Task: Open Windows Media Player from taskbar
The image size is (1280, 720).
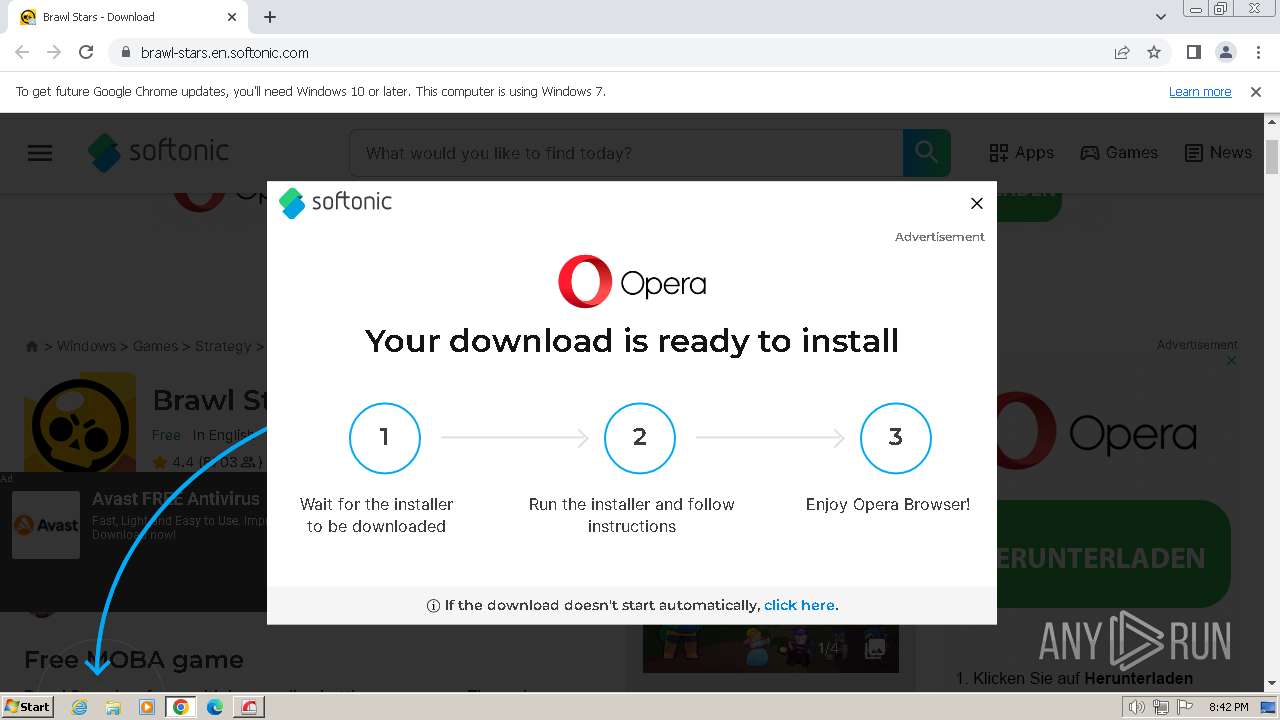Action: pyautogui.click(x=147, y=707)
